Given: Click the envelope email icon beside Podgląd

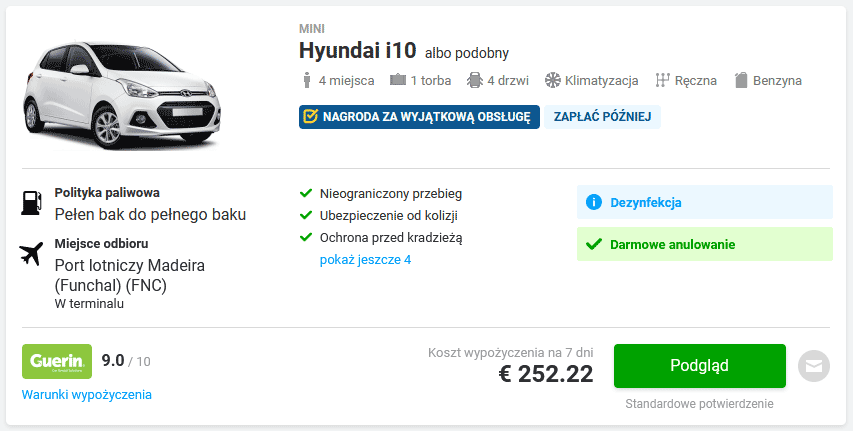Looking at the screenshot, I should pos(814,366).
